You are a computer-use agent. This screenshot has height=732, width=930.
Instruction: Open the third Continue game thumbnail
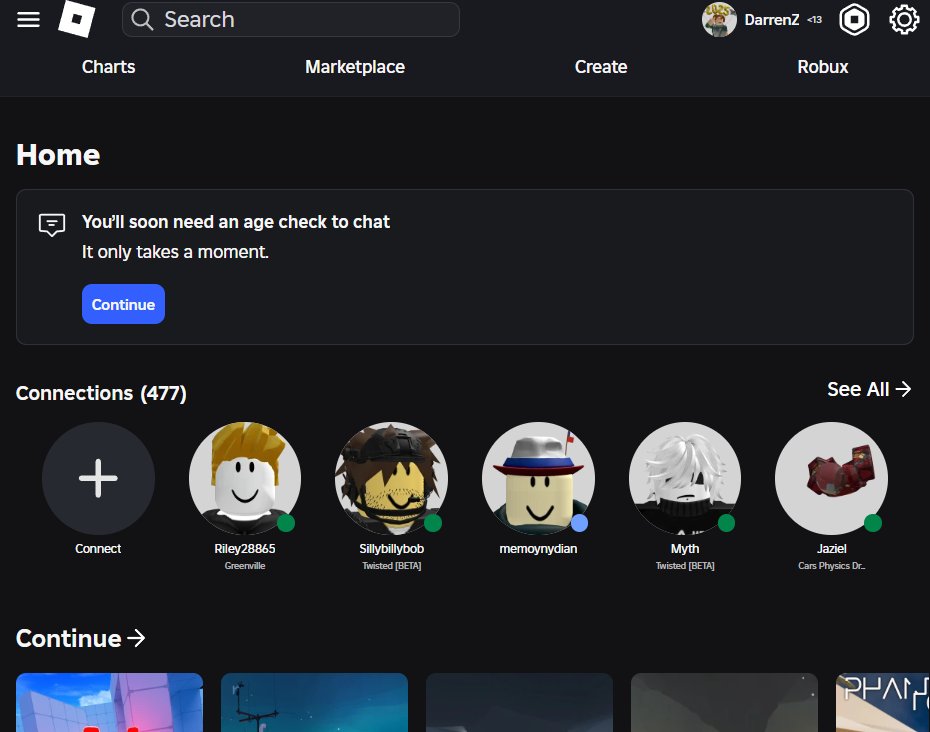click(520, 702)
